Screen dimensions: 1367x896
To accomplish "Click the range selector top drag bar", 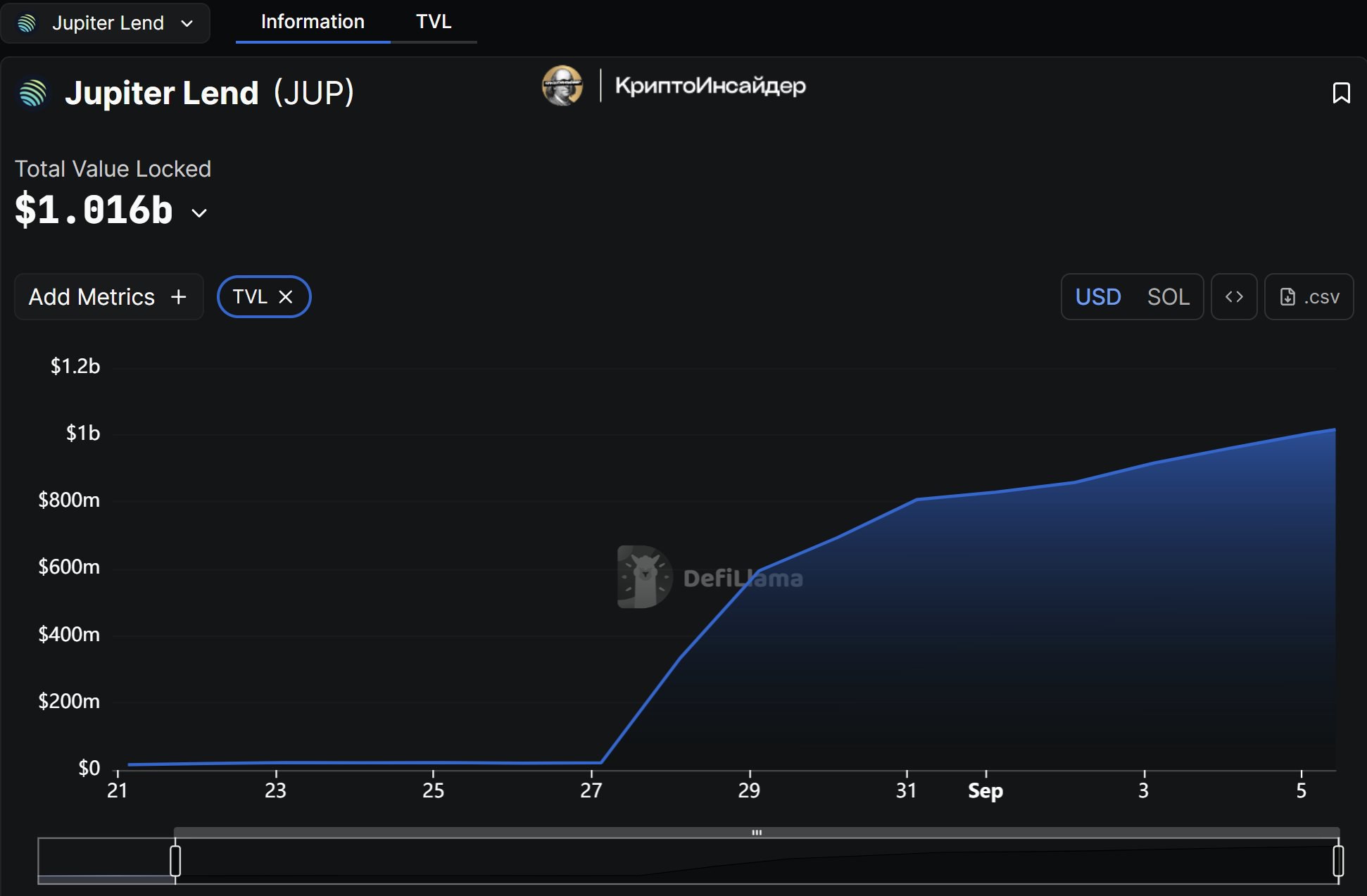I will tap(757, 833).
